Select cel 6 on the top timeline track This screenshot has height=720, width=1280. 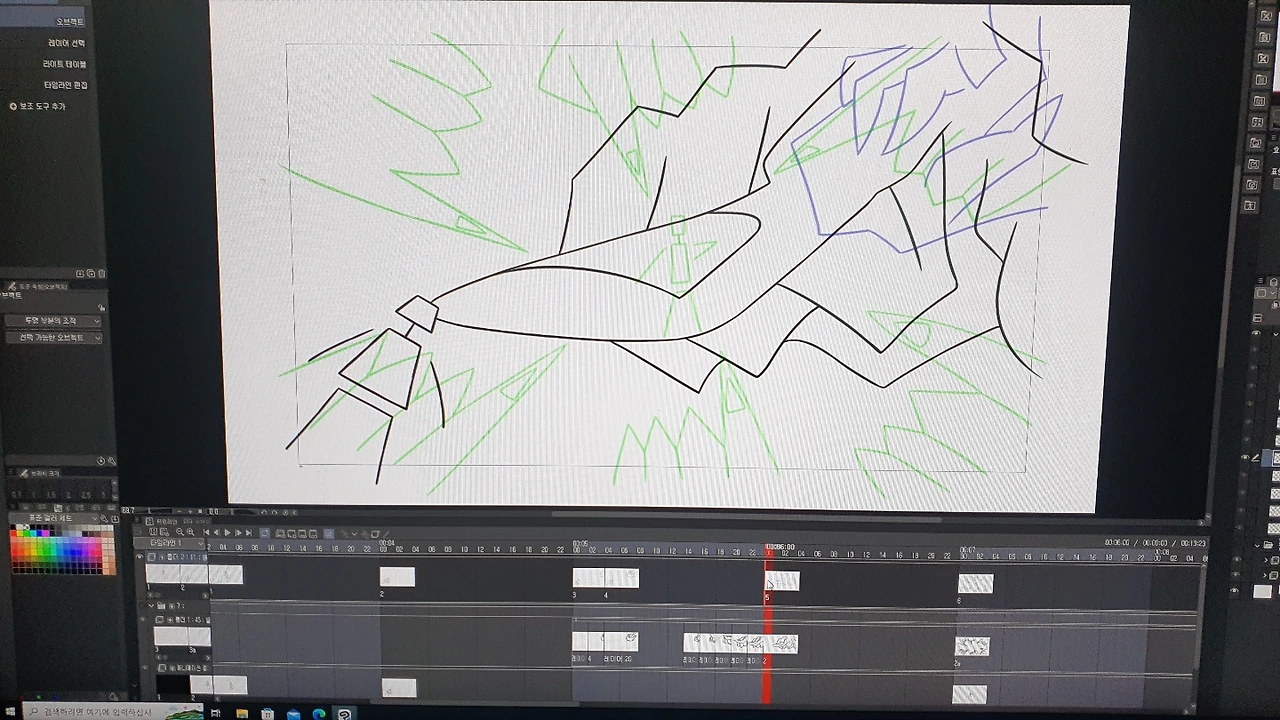[976, 583]
